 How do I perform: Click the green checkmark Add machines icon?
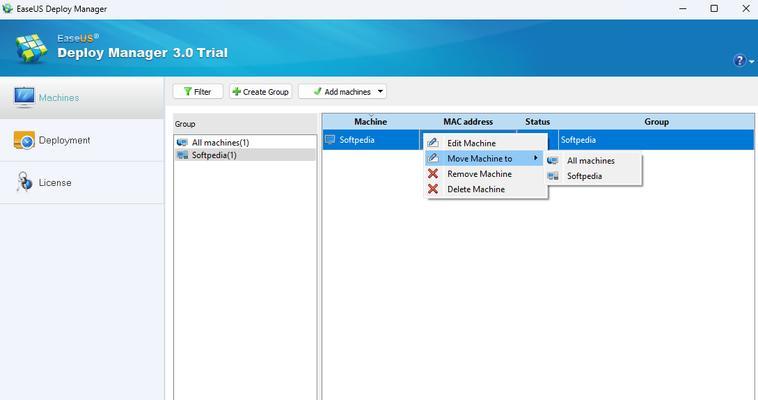[x=318, y=91]
